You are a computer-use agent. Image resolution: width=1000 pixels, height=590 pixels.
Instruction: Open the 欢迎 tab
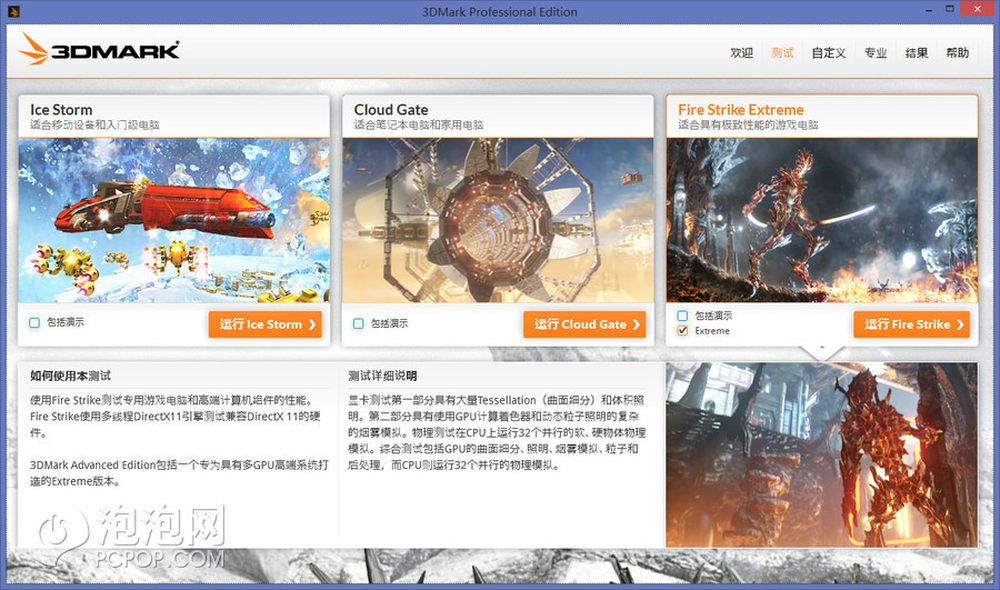point(742,53)
